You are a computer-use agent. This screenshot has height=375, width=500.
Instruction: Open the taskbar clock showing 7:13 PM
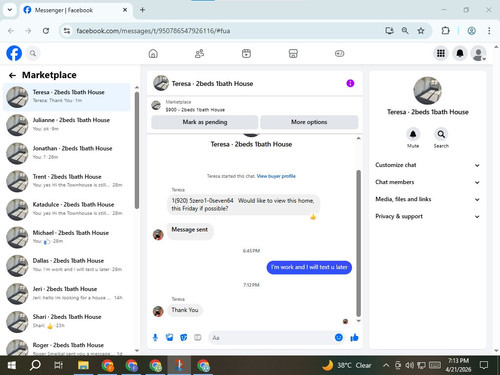coord(458,365)
